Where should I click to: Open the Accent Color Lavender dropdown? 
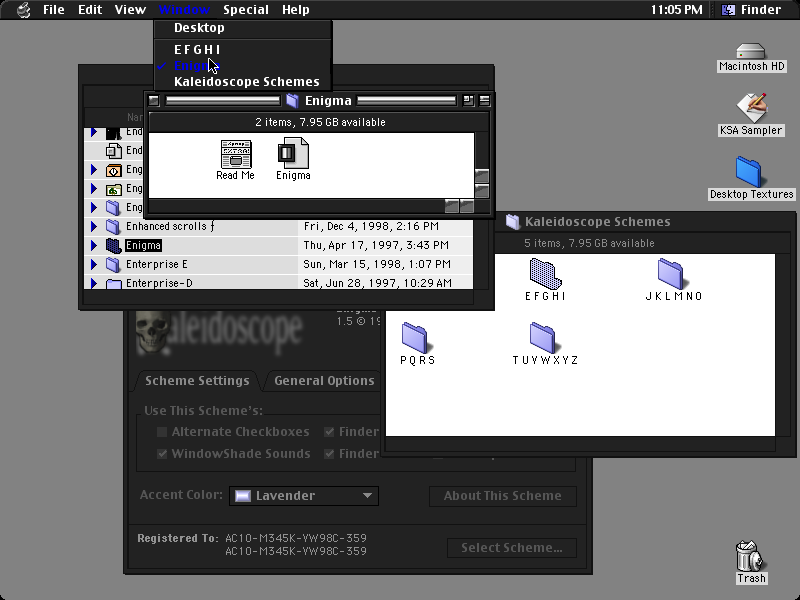(x=304, y=495)
